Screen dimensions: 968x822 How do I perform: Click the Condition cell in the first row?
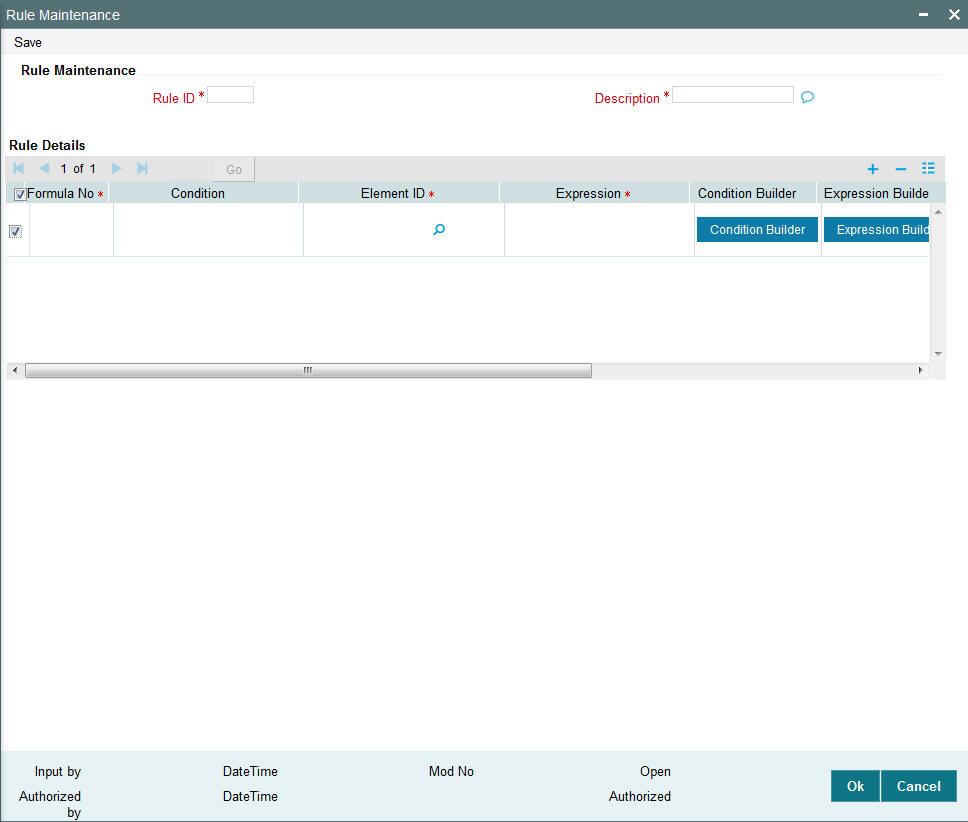(208, 230)
